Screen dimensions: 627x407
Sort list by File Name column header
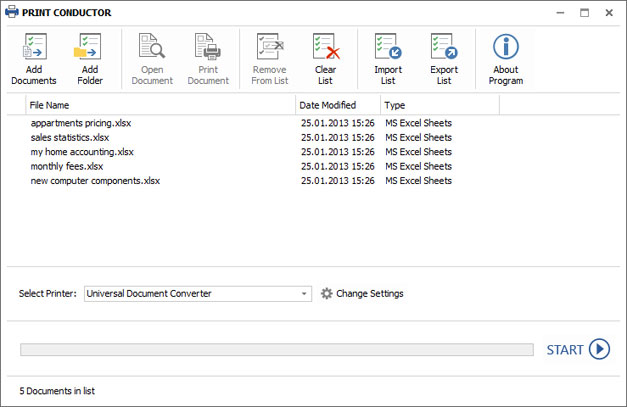click(161, 105)
